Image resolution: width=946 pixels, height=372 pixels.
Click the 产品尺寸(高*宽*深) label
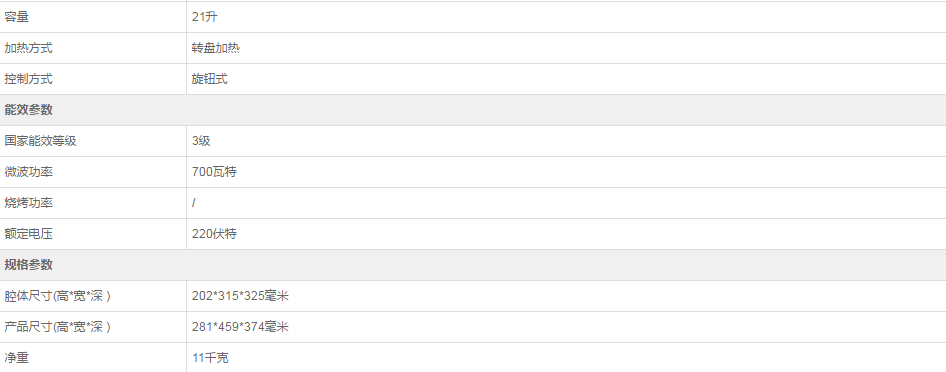click(57, 327)
